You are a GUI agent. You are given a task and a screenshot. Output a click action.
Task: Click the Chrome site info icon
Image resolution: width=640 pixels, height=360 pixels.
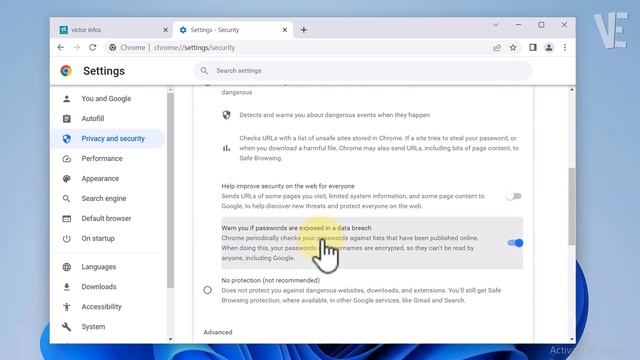tap(112, 47)
